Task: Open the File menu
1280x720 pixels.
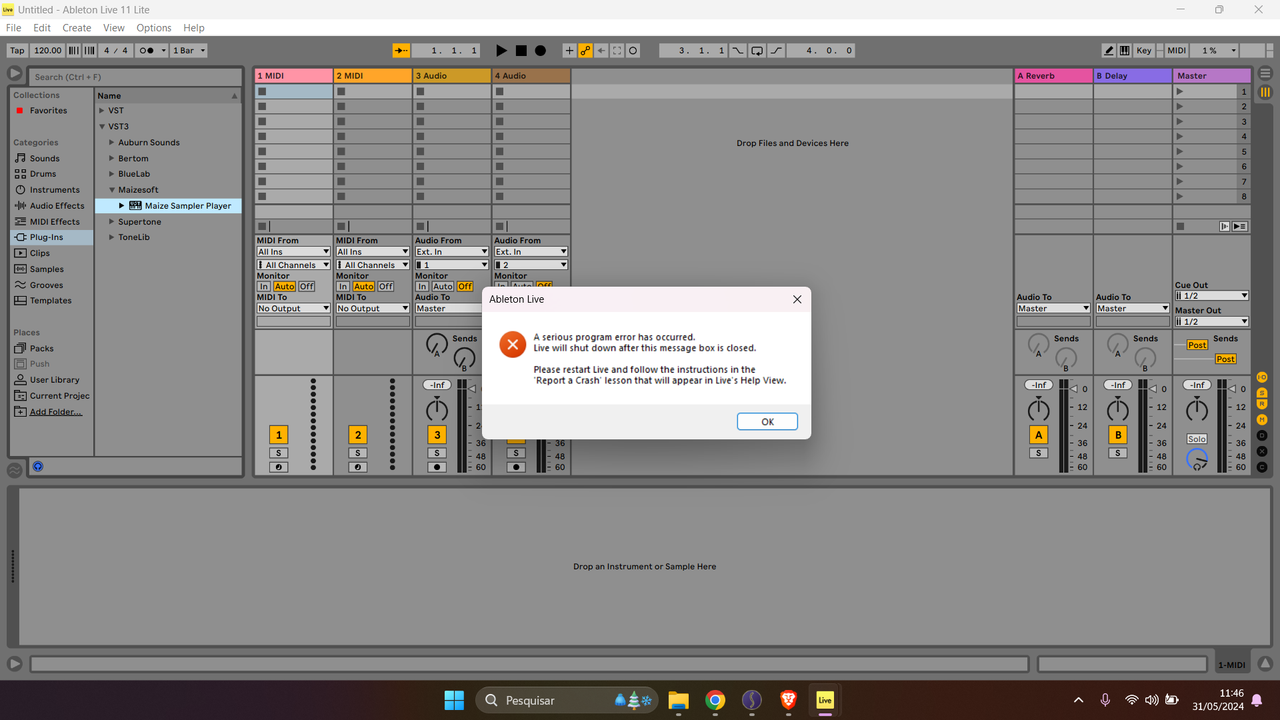Action: [13, 28]
